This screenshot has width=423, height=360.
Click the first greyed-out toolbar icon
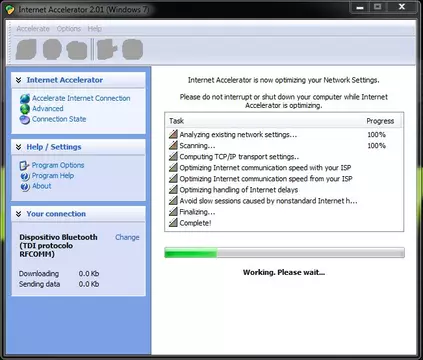point(26,49)
